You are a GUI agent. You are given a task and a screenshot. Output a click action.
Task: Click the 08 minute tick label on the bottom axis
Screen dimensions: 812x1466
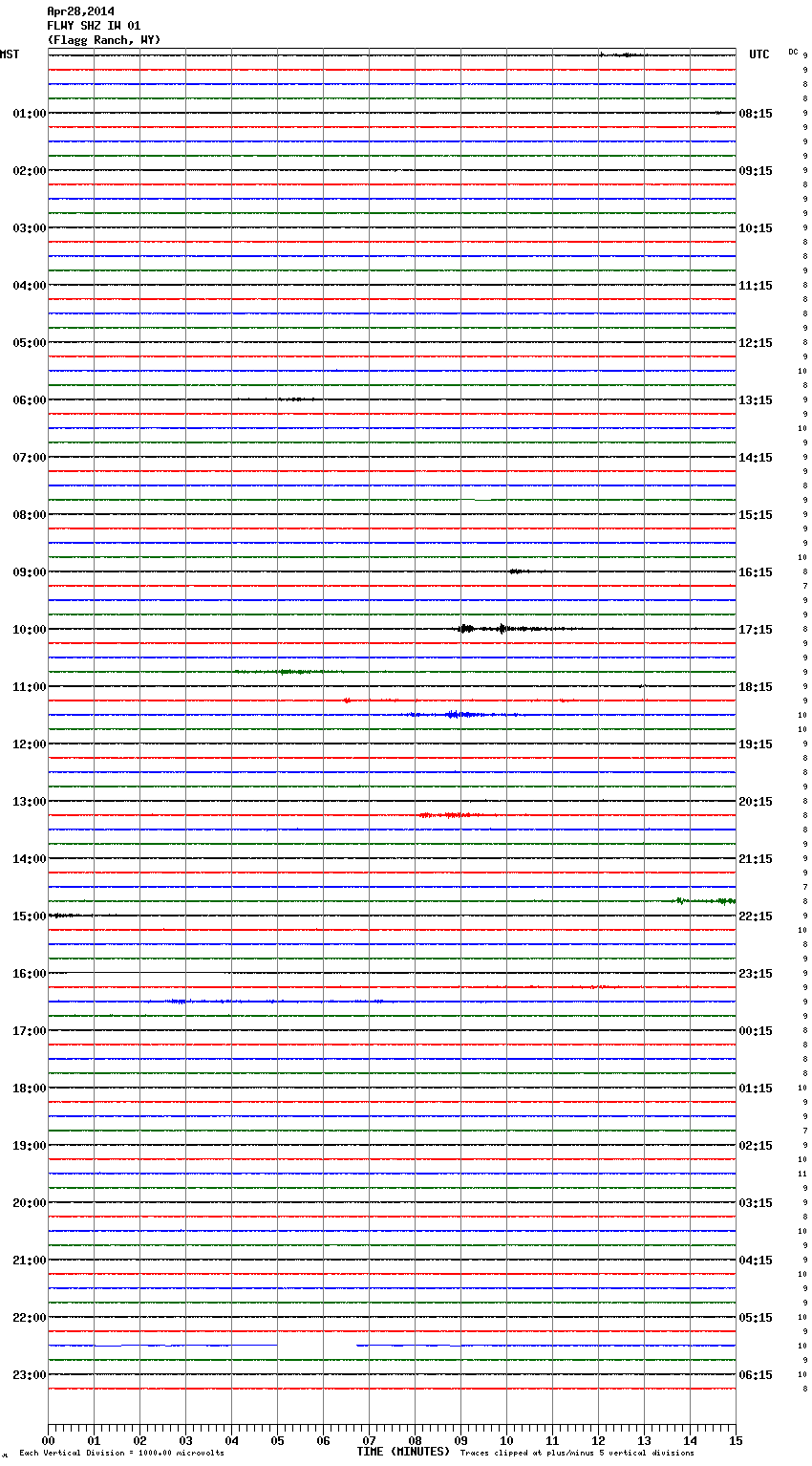[x=415, y=1441]
